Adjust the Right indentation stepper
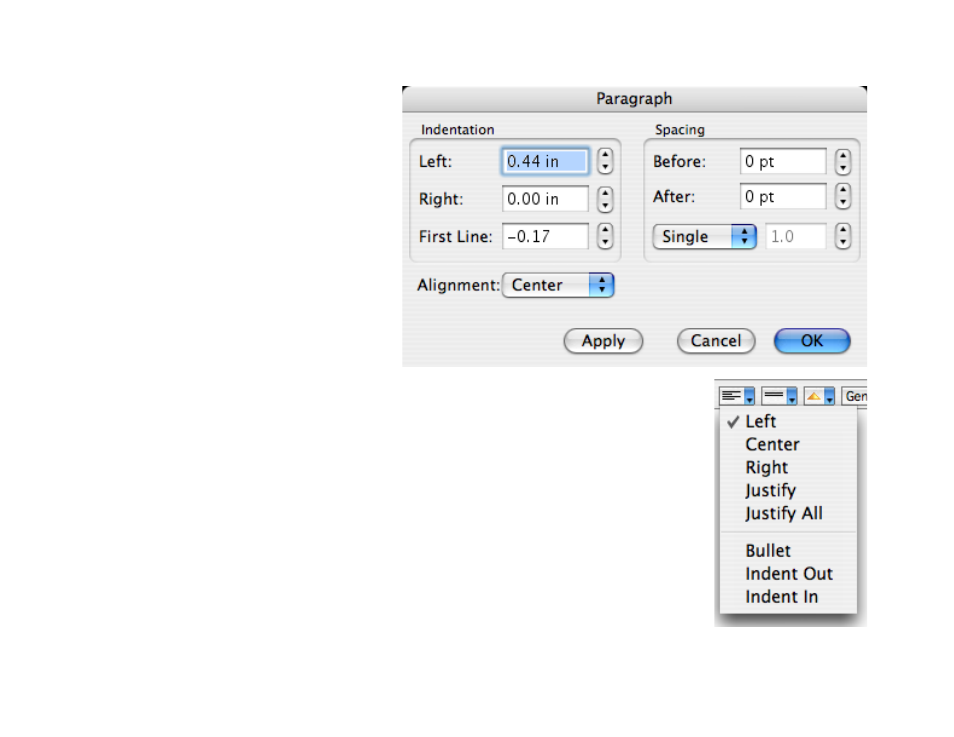The height and width of the screenshot is (737, 954). [x=605, y=199]
